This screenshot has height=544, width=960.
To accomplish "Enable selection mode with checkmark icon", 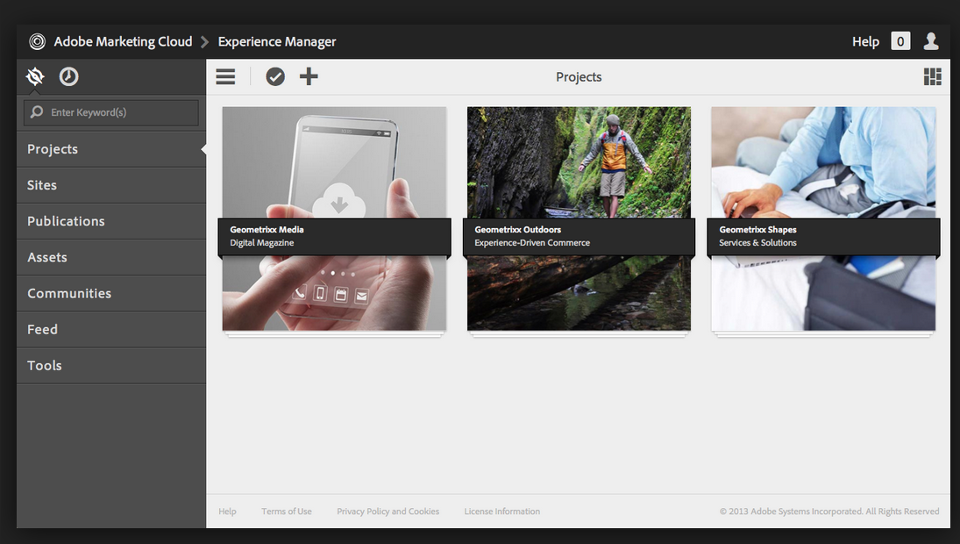I will coord(276,76).
